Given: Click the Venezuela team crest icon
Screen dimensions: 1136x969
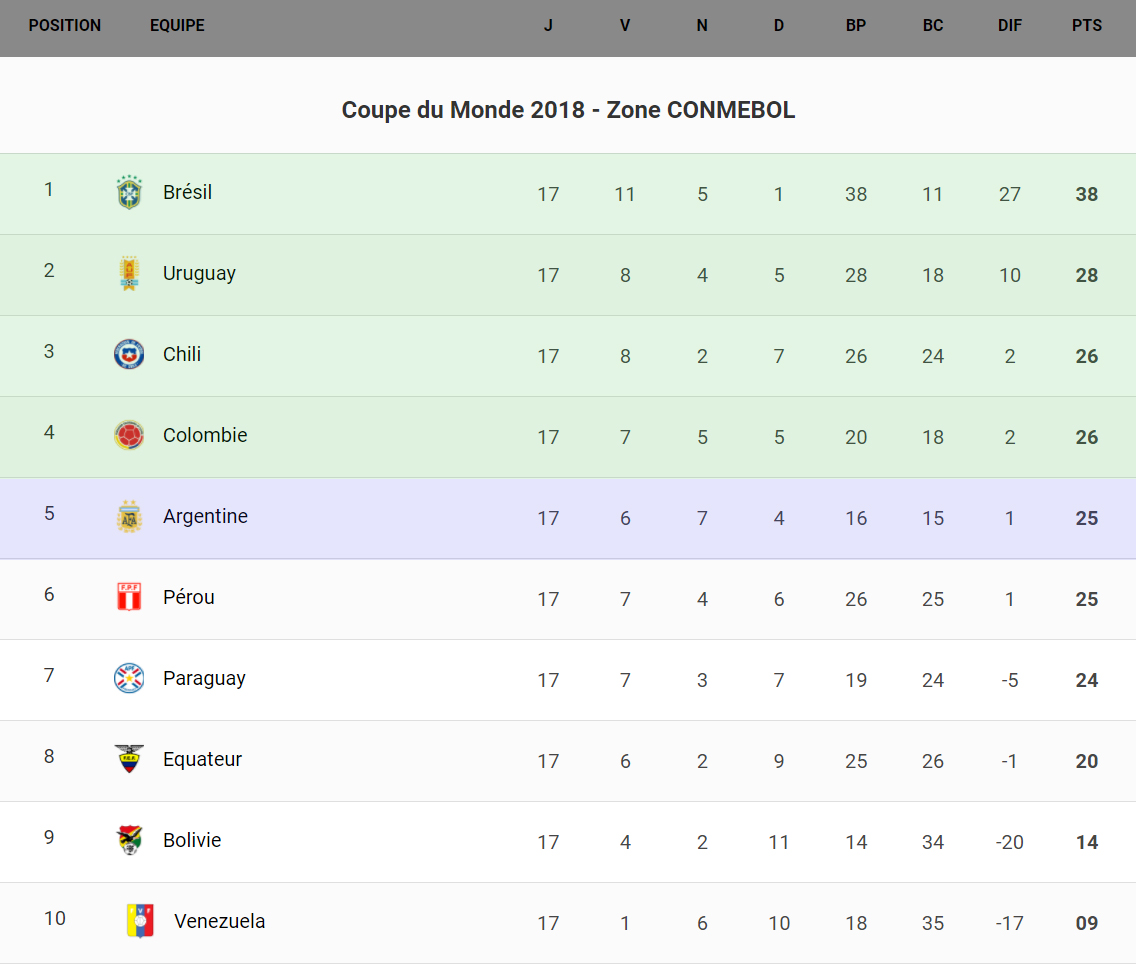Looking at the screenshot, I should click(x=140, y=921).
